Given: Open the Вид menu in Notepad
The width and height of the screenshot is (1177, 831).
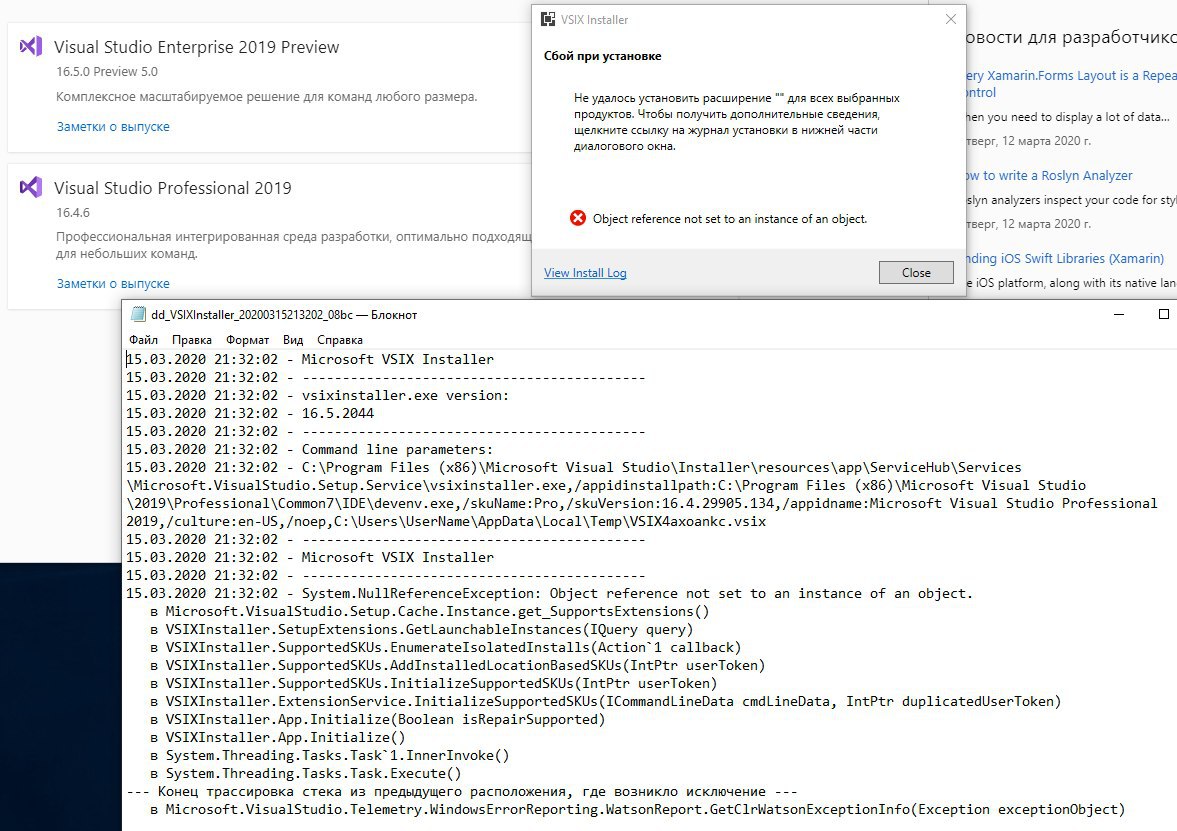Looking at the screenshot, I should 293,339.
